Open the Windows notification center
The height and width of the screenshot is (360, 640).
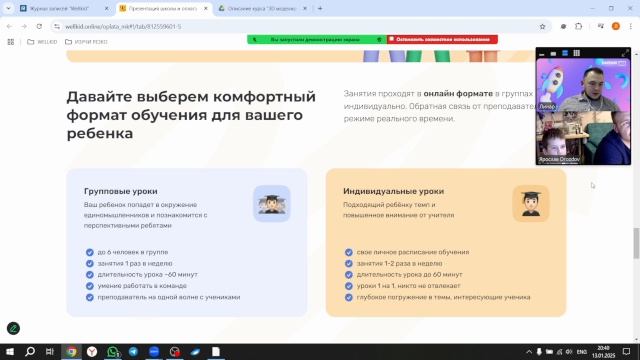click(627, 352)
